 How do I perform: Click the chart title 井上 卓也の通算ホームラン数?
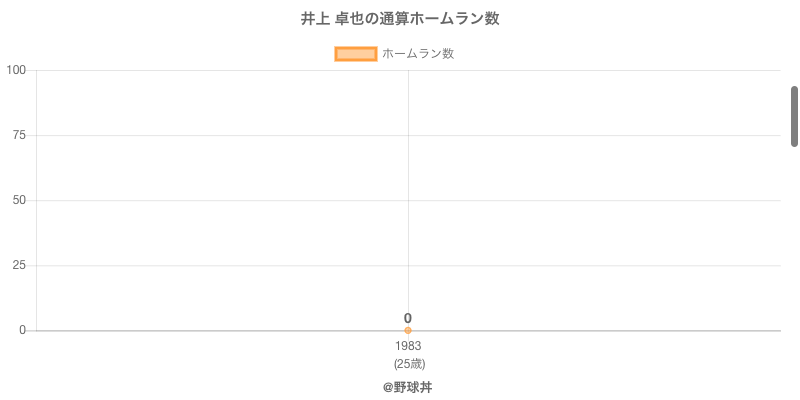click(x=400, y=19)
